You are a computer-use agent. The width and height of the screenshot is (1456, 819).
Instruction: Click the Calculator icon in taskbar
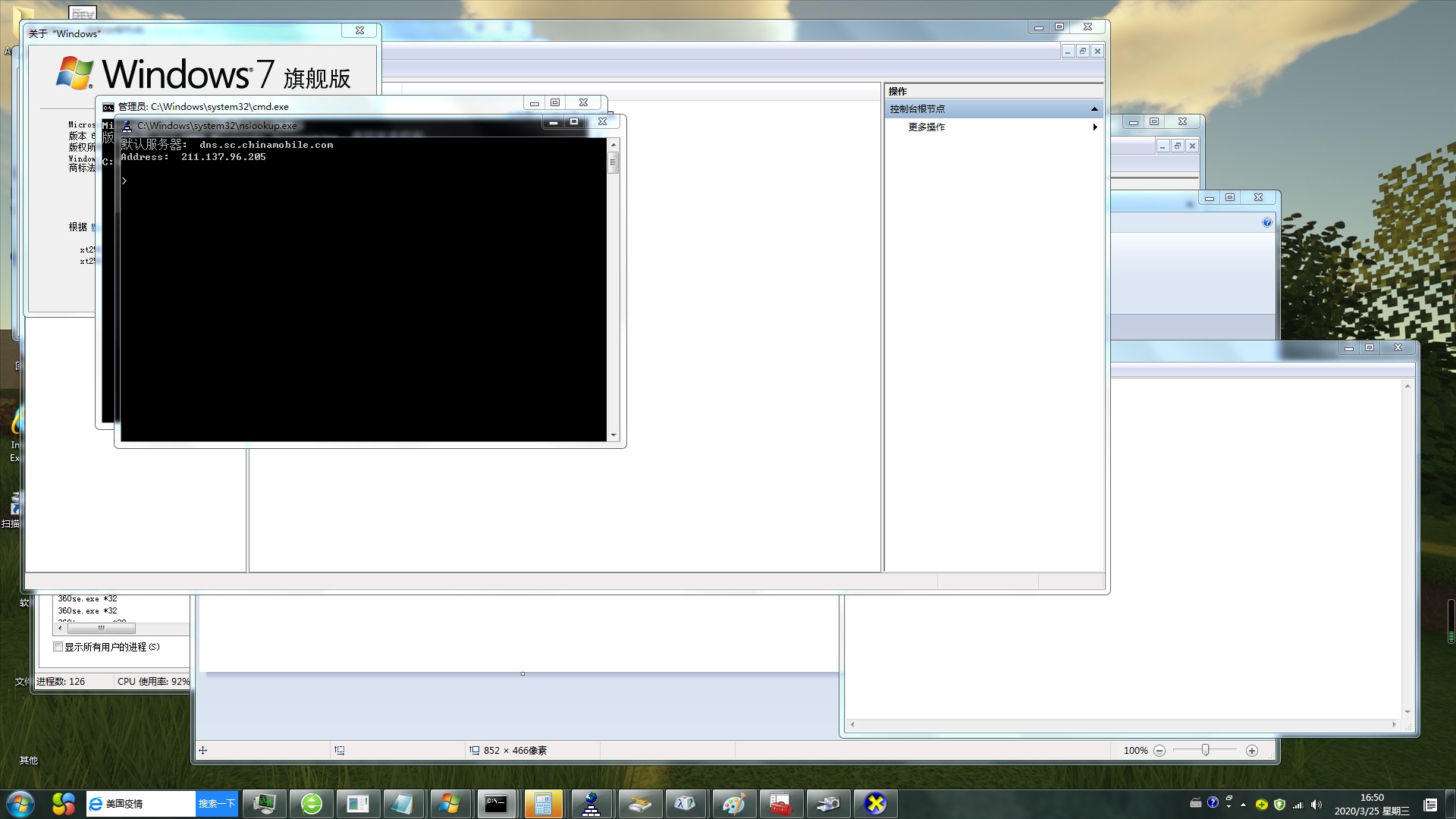click(x=543, y=804)
